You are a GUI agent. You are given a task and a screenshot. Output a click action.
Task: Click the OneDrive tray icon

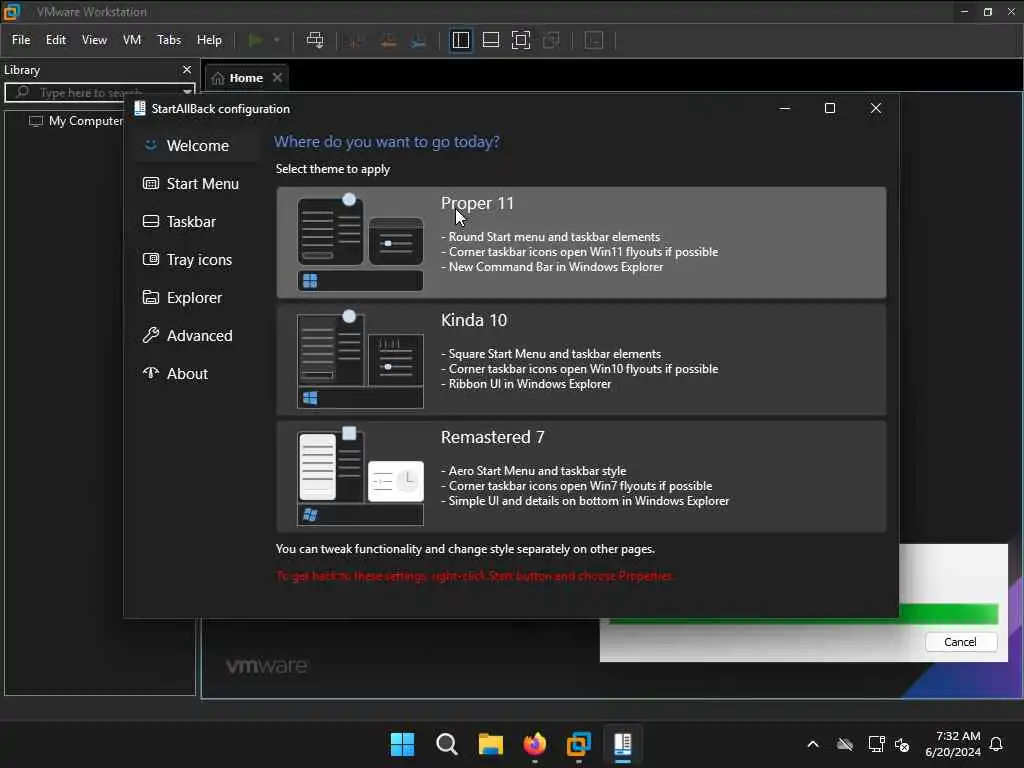pos(845,744)
